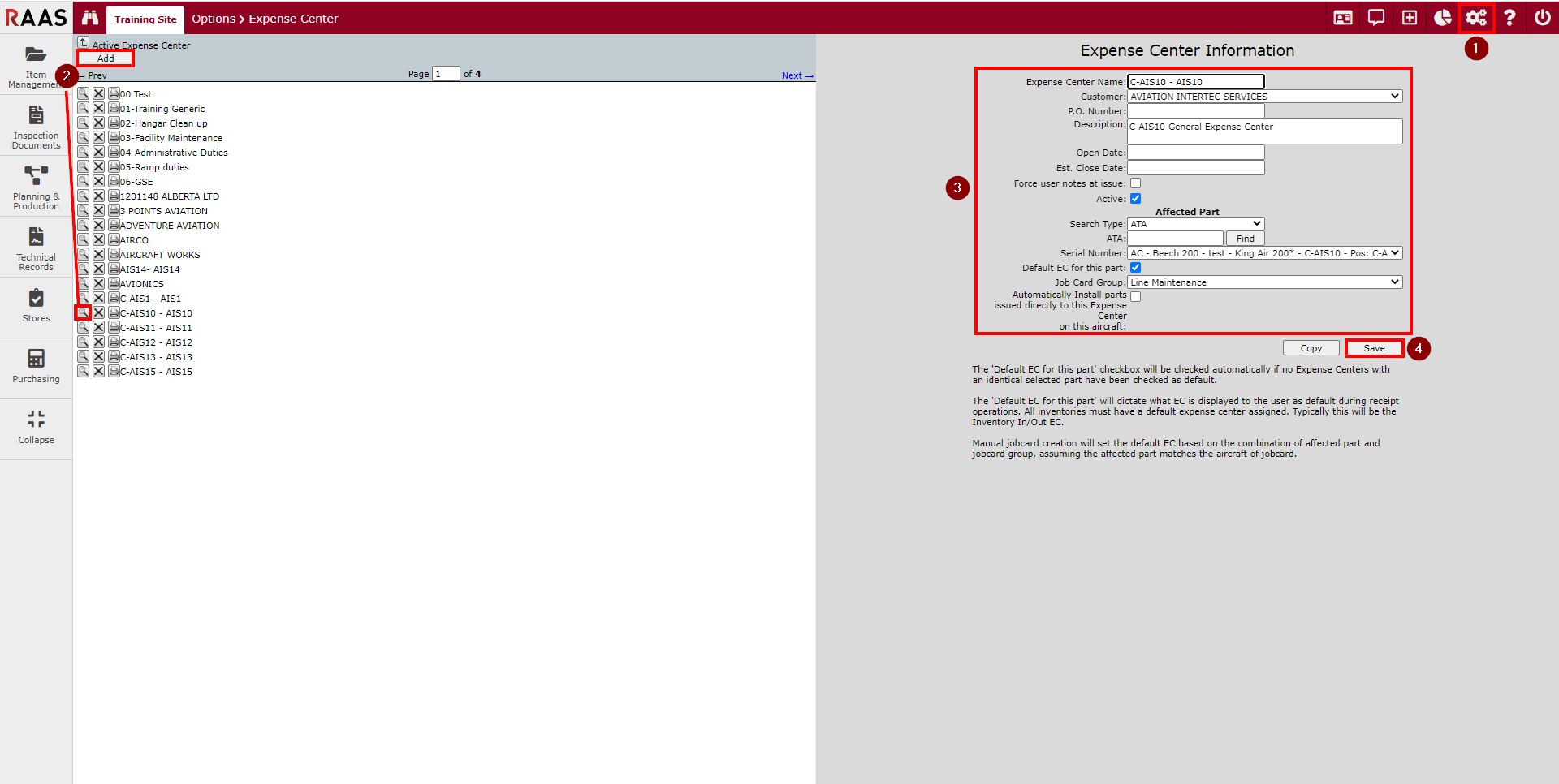The image size is (1559, 784).
Task: Expand the Search Type dropdown
Action: coord(1195,224)
